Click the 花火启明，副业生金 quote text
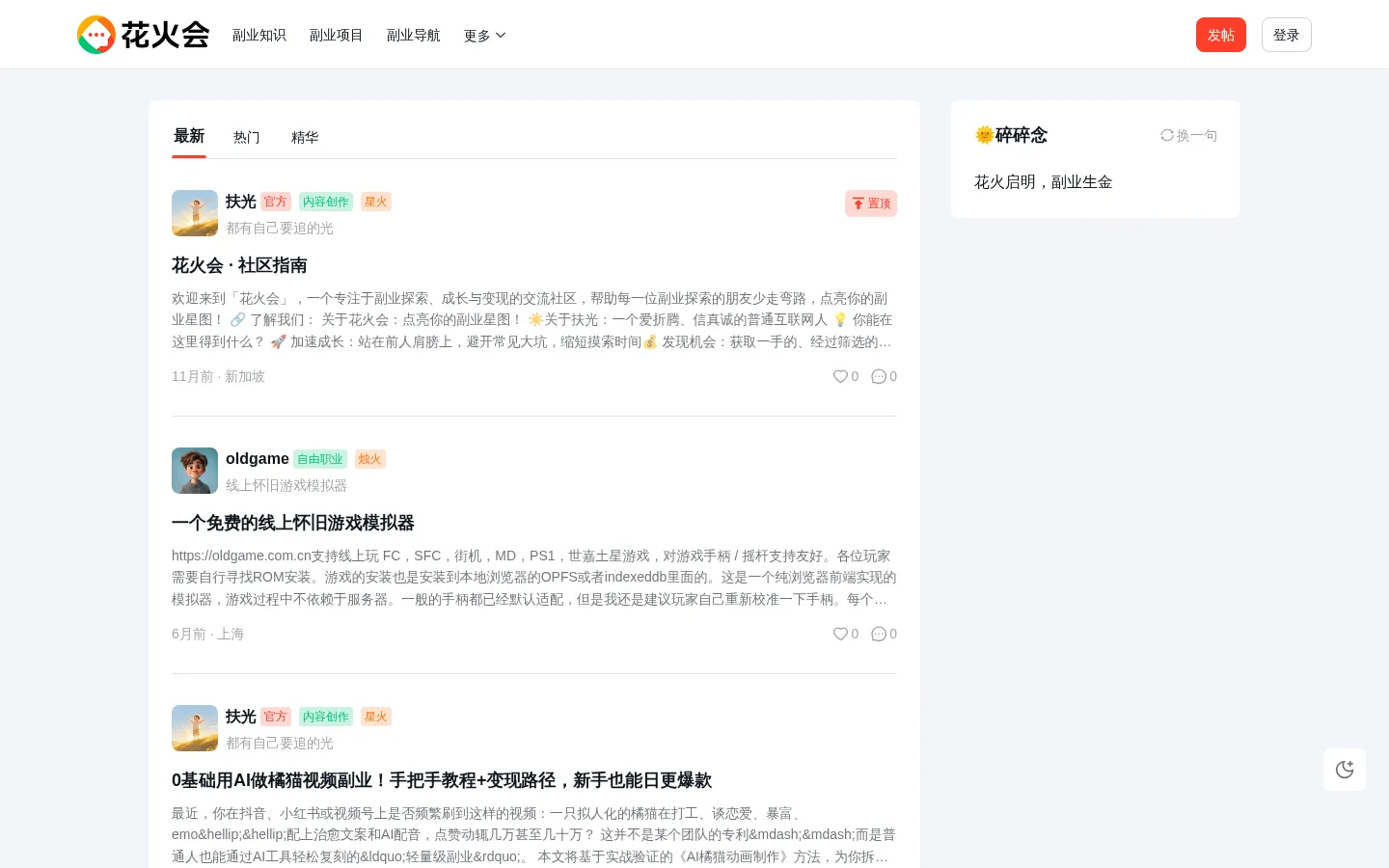The width and height of the screenshot is (1389, 868). click(1044, 182)
